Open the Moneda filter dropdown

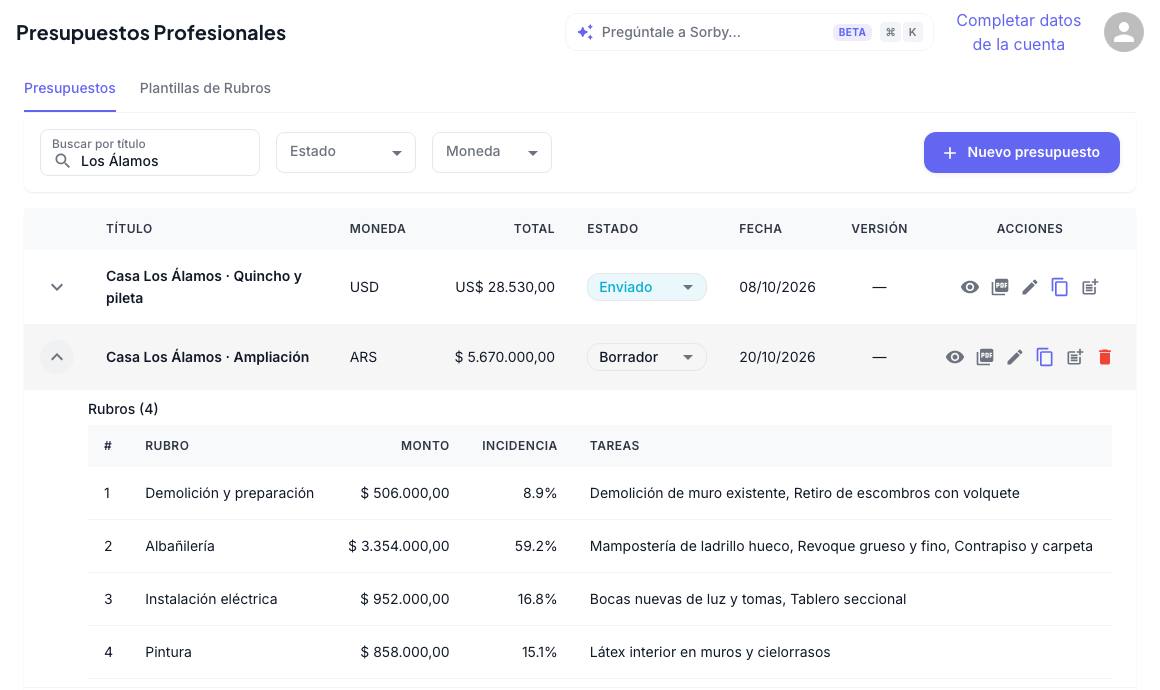pos(491,152)
